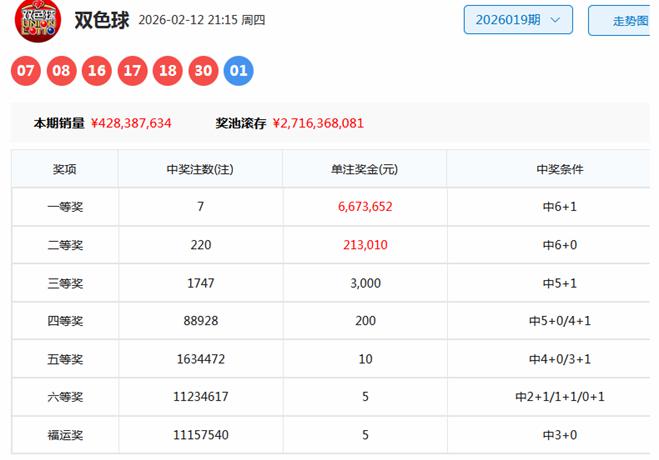Select the 福运奖 row label
This screenshot has width=659, height=460.
65,436
